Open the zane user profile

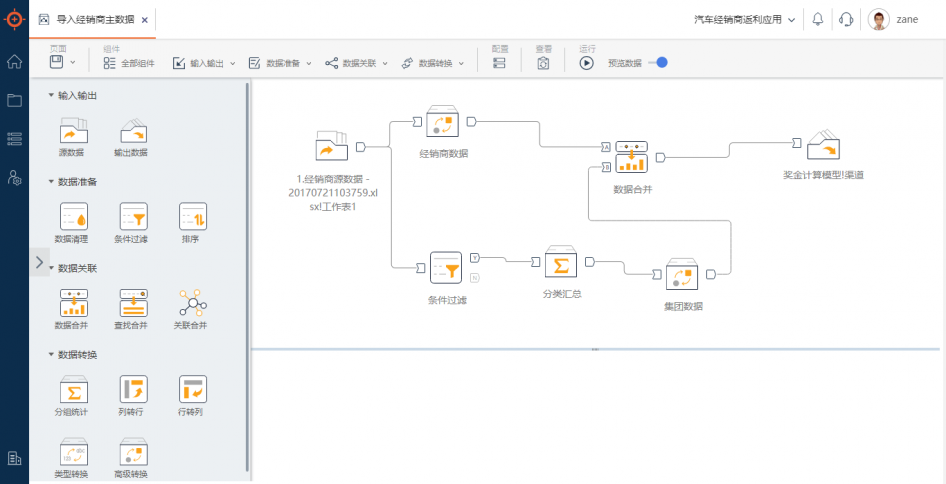click(x=894, y=19)
